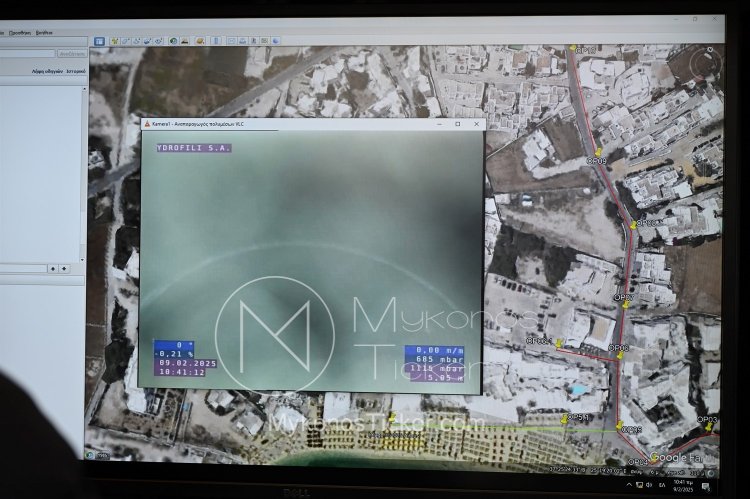Click the Save Image toolbar icon
The width and height of the screenshot is (750, 499).
point(254,41)
